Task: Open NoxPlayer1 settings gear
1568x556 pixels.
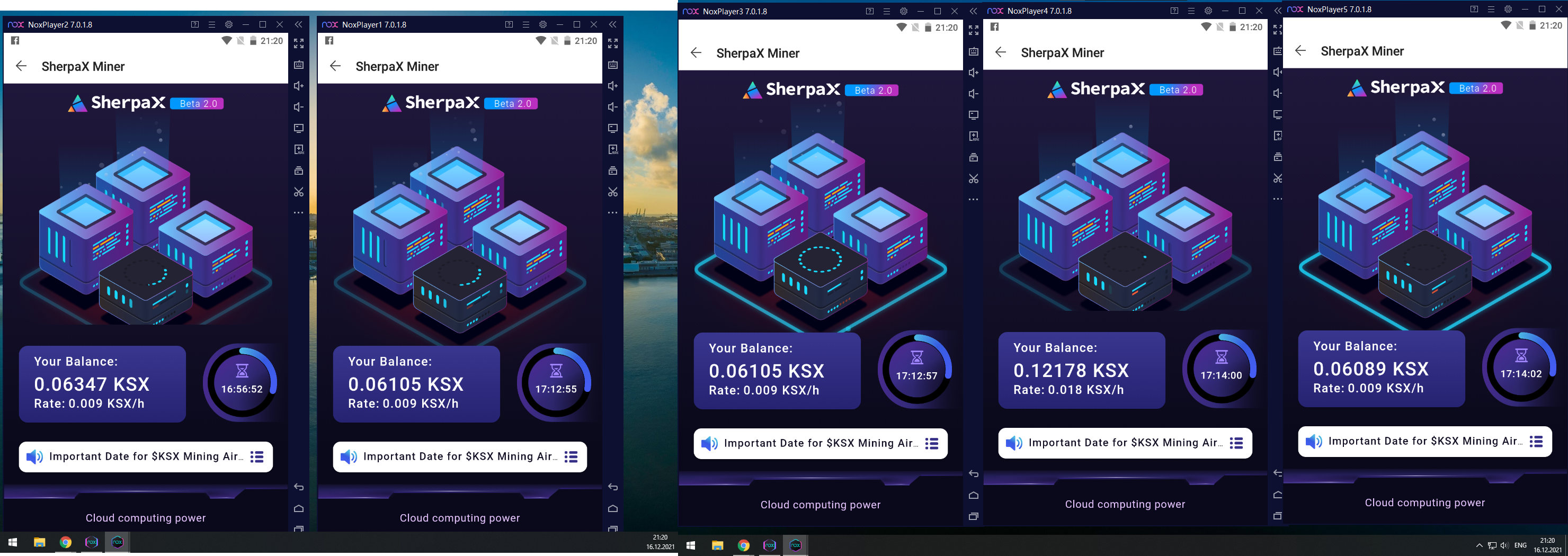Action: [x=543, y=24]
